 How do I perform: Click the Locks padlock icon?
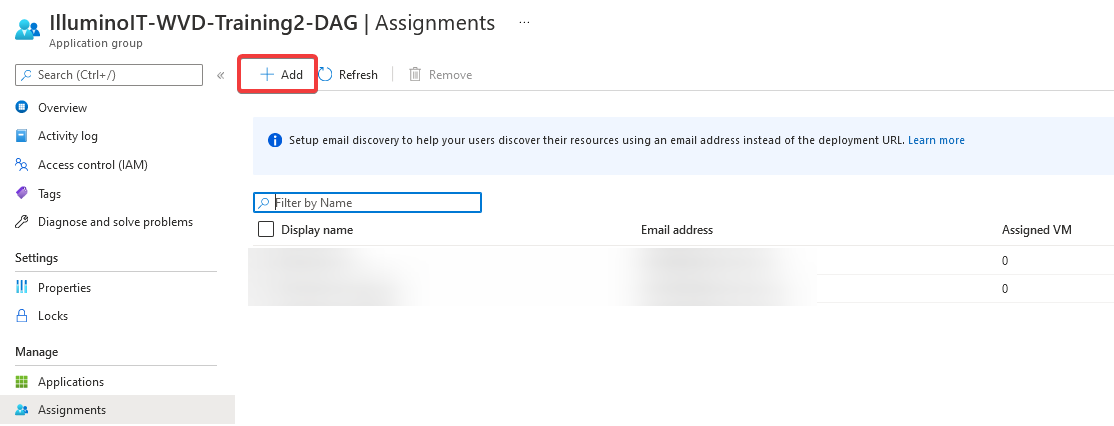(x=21, y=315)
